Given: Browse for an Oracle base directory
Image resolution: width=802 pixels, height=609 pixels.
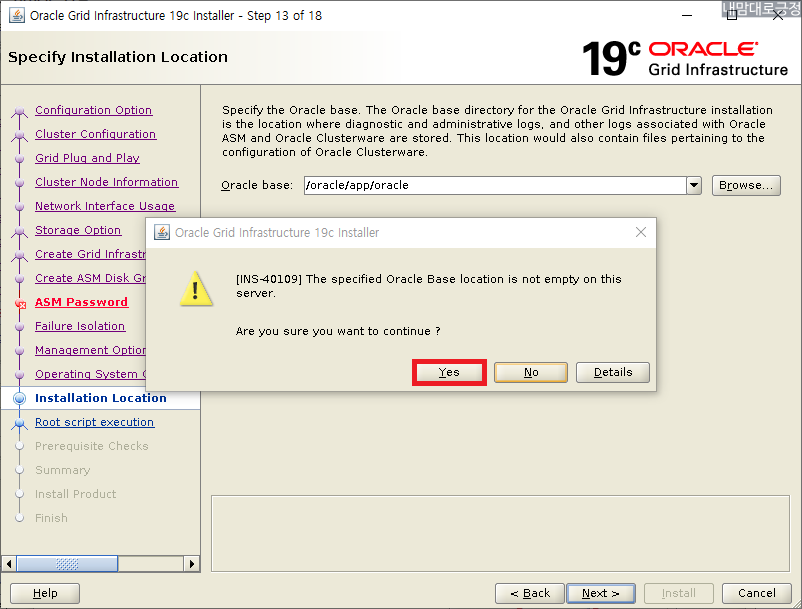Looking at the screenshot, I should (x=746, y=185).
